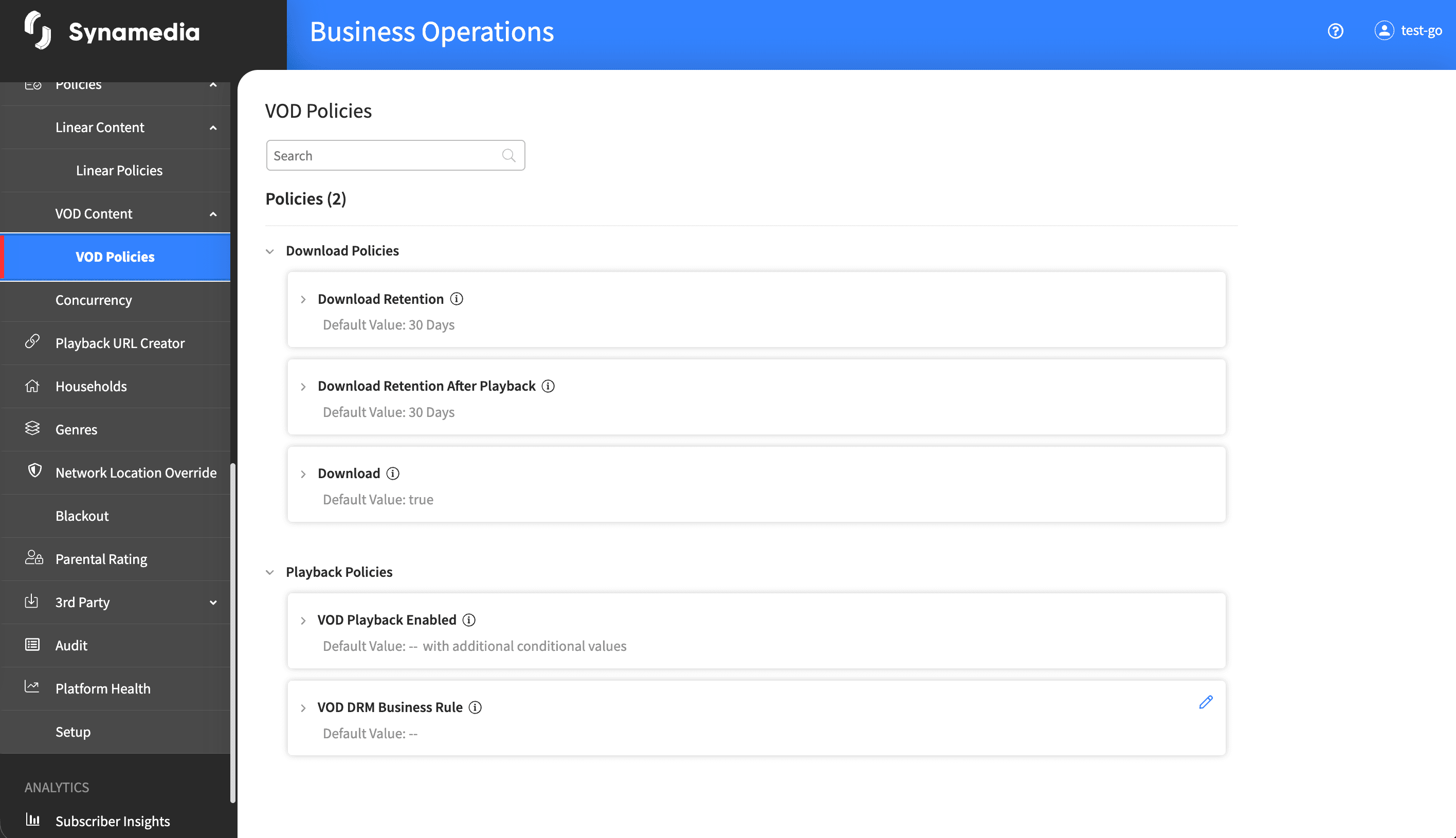Viewport: 1456px width, 838px height.
Task: Click the Genres layers icon
Action: tap(32, 428)
